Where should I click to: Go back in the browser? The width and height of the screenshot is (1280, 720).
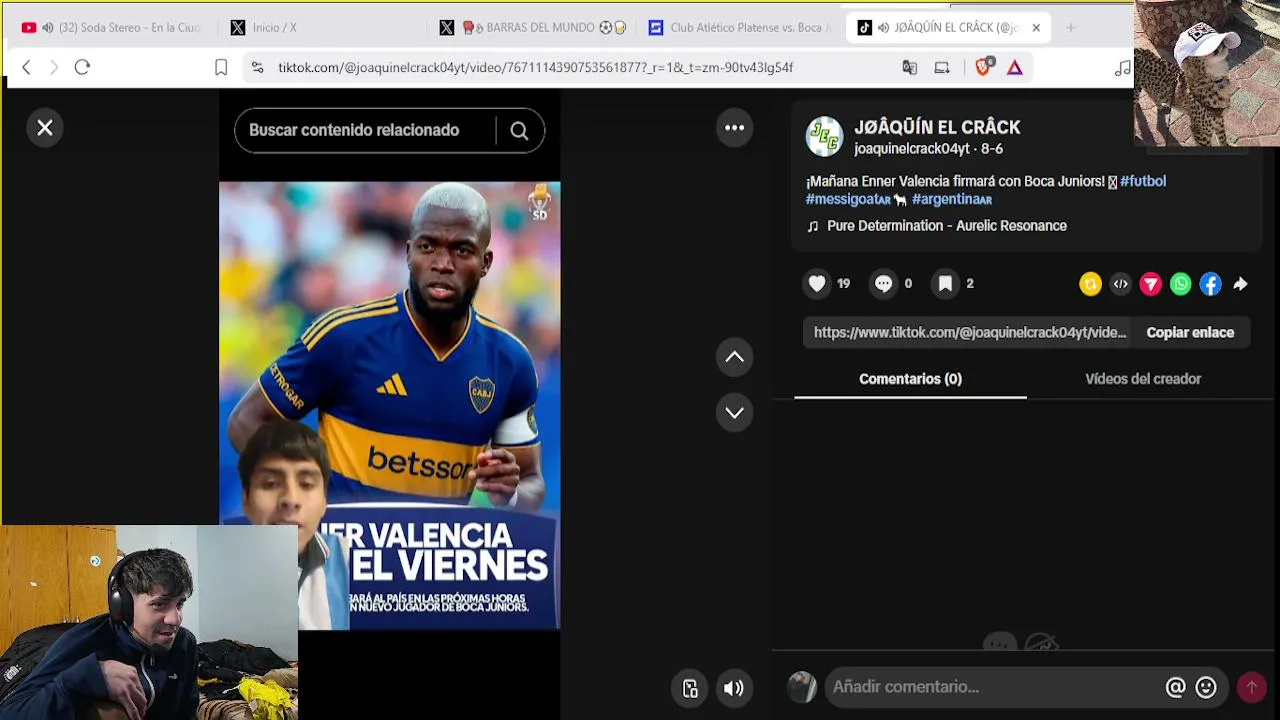(x=27, y=67)
